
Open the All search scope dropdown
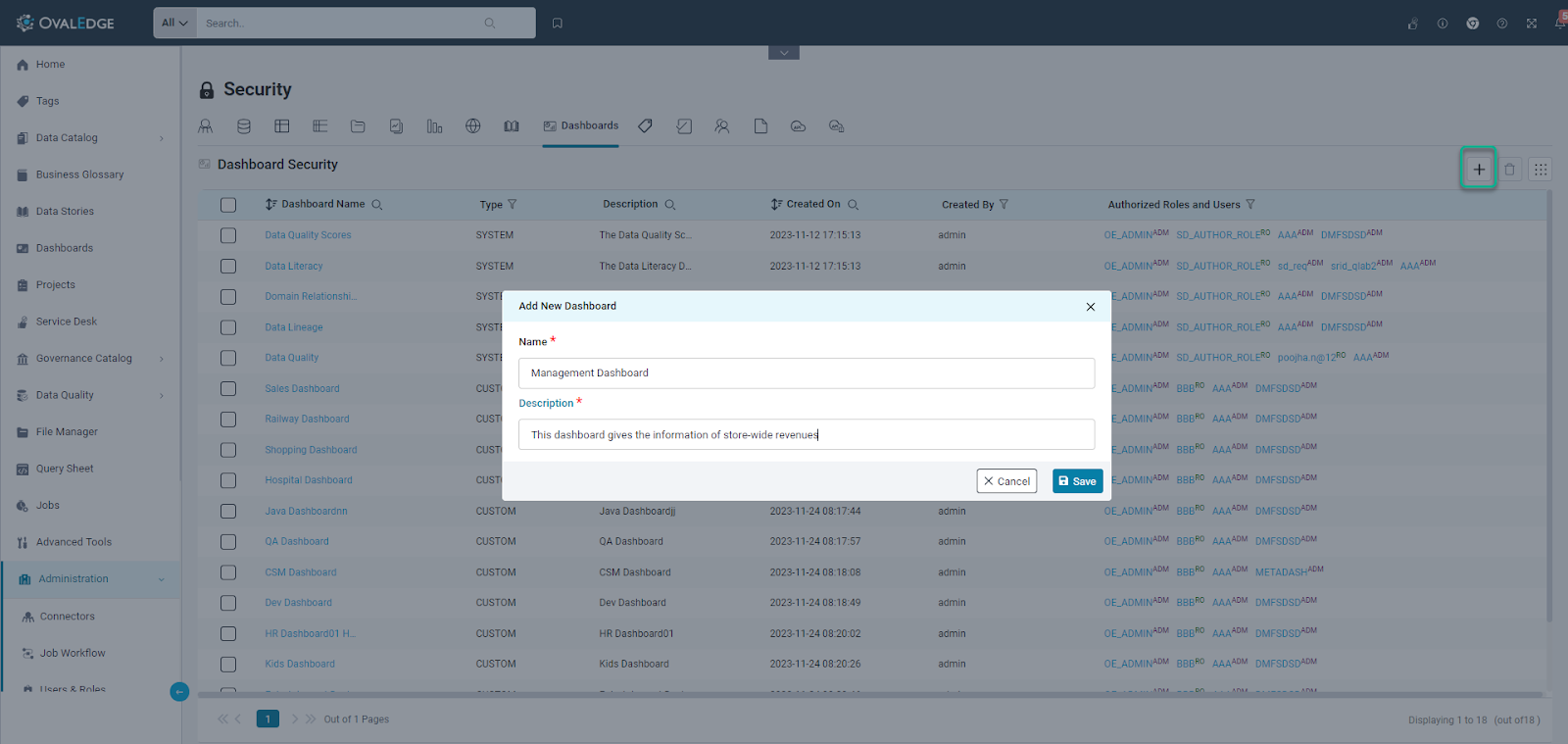pyautogui.click(x=175, y=24)
